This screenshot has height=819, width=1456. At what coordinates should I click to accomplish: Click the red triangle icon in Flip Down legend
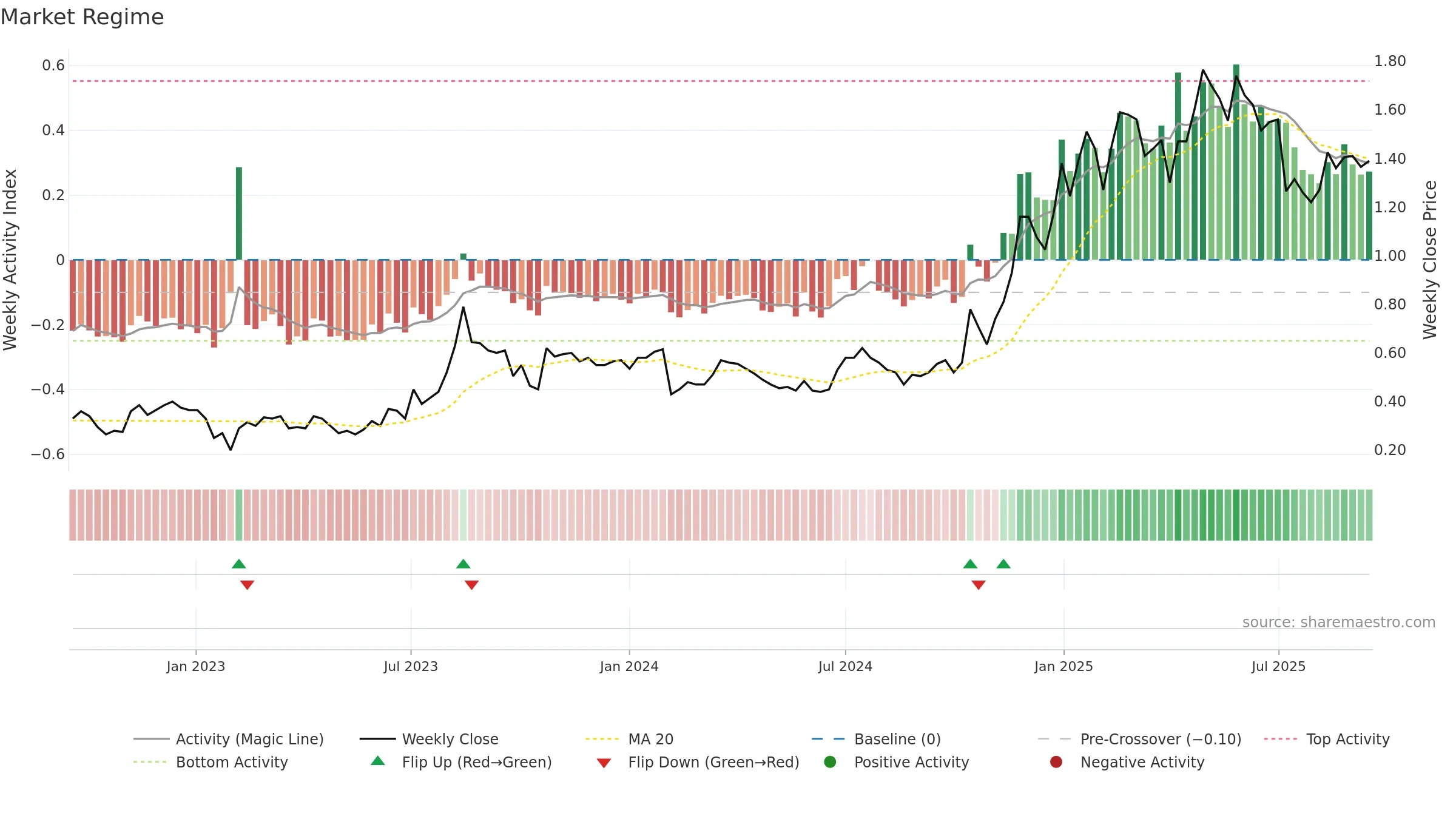[604, 763]
